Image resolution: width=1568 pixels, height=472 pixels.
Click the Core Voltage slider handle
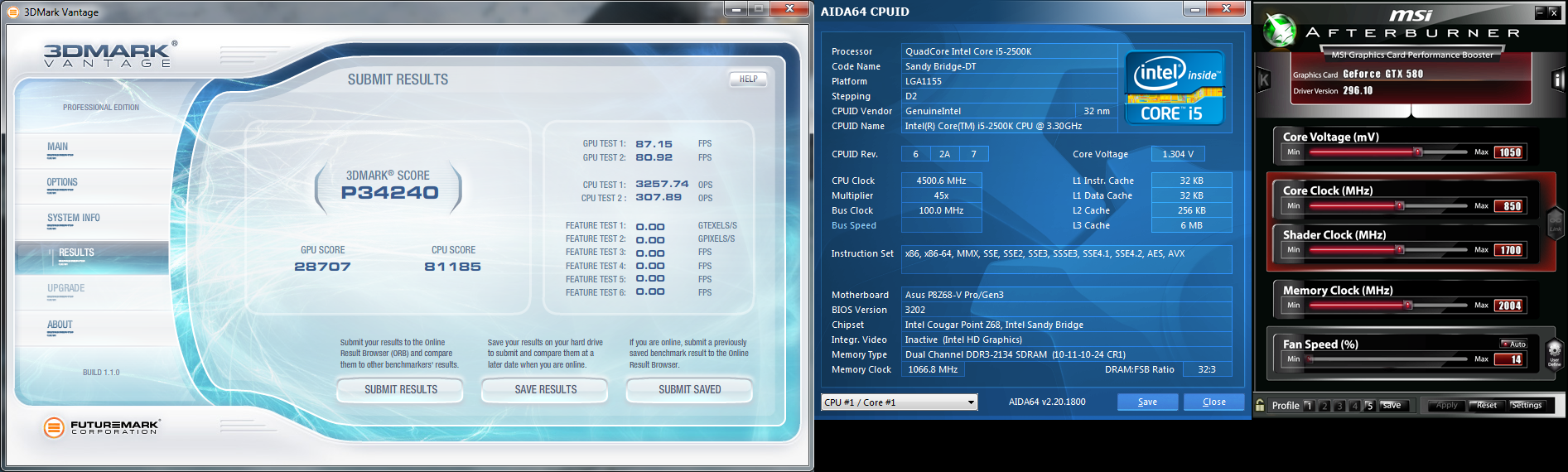pyautogui.click(x=1417, y=152)
